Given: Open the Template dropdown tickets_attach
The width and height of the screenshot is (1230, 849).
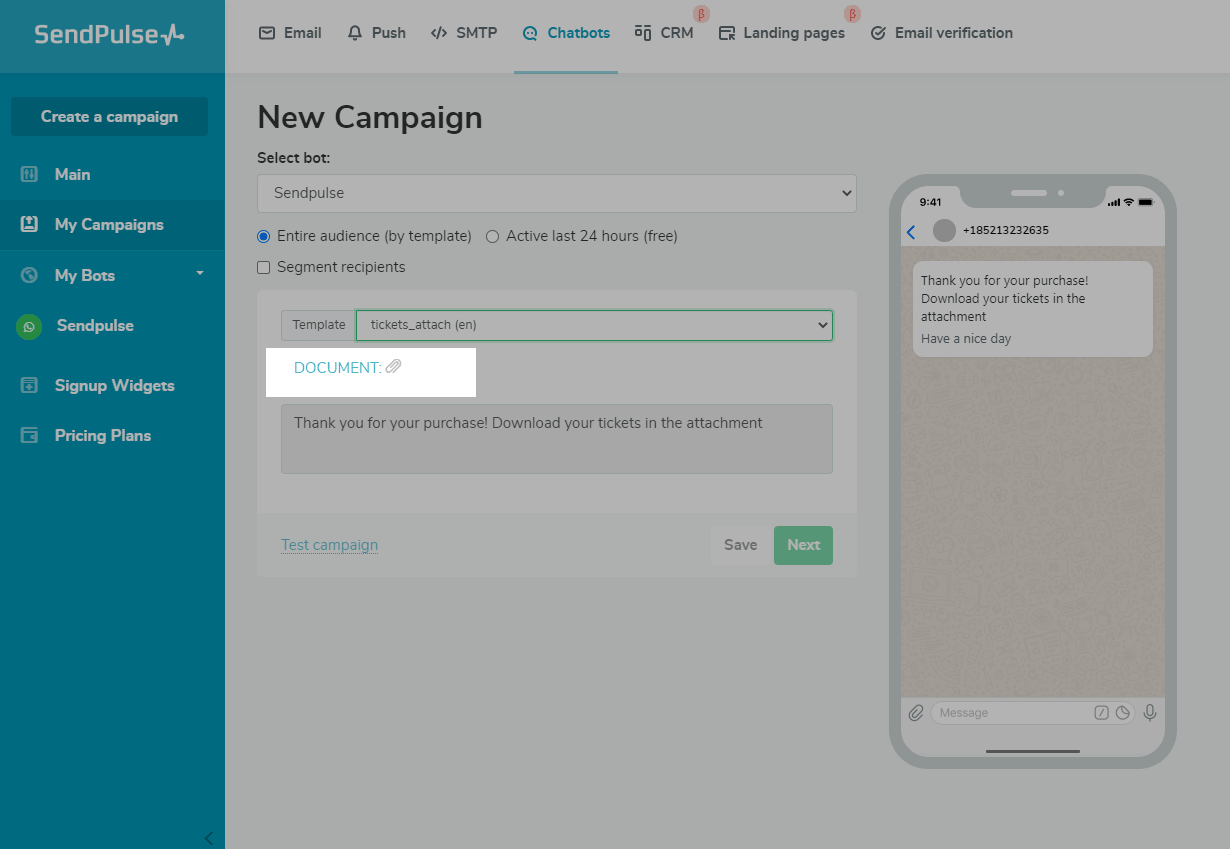Looking at the screenshot, I should pyautogui.click(x=594, y=325).
